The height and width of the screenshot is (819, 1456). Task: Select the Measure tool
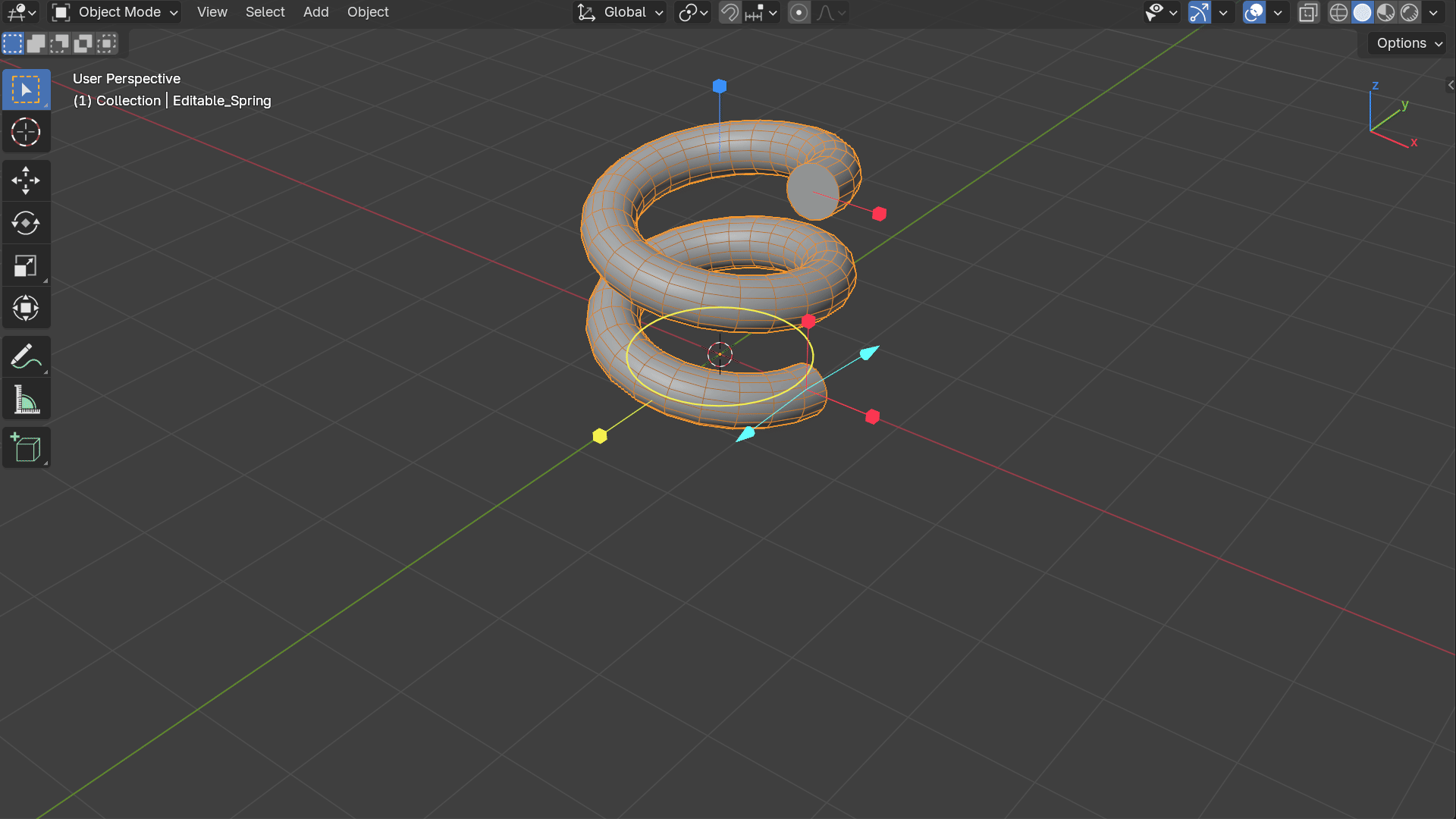(26, 399)
